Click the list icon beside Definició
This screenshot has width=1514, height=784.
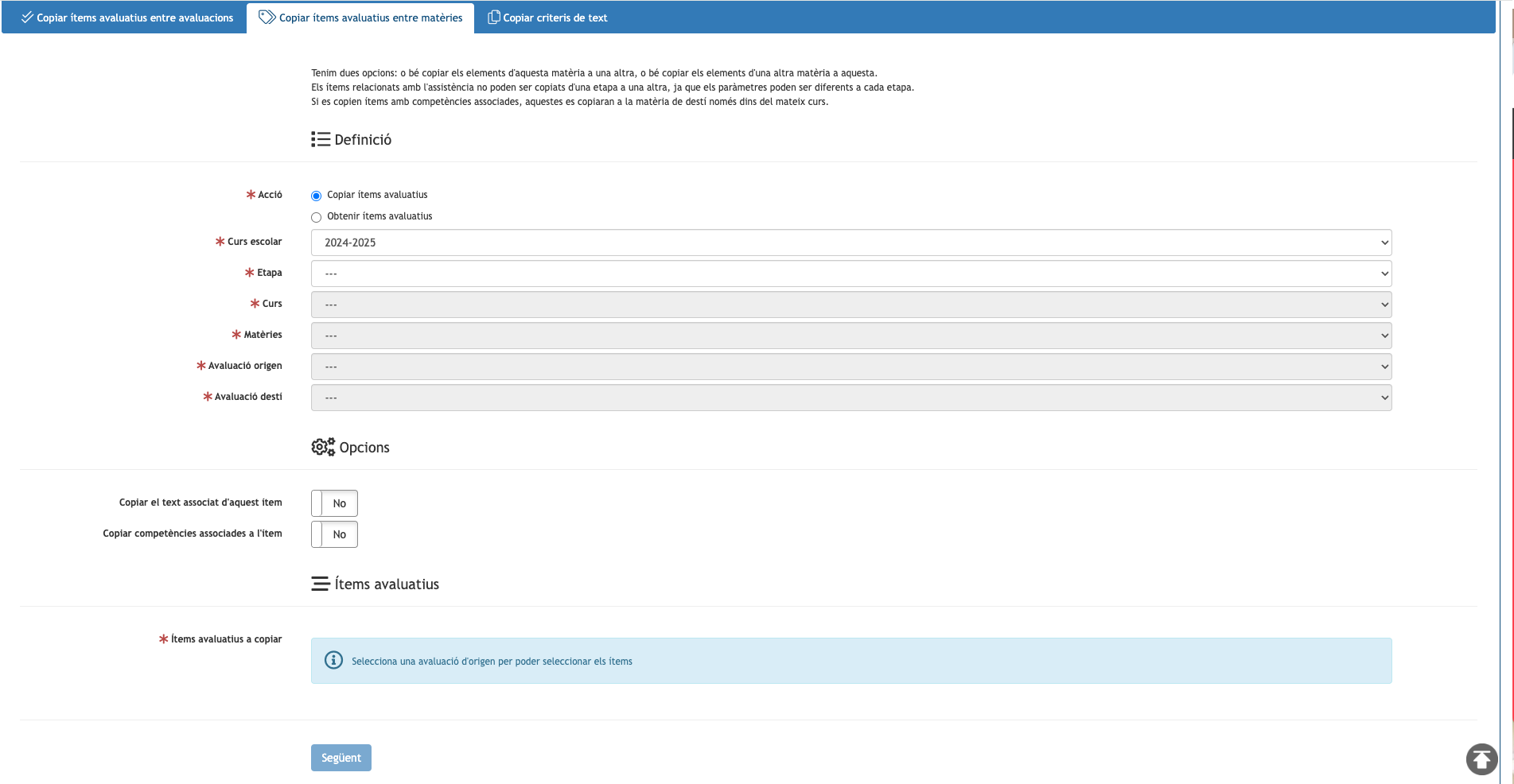pyautogui.click(x=321, y=140)
